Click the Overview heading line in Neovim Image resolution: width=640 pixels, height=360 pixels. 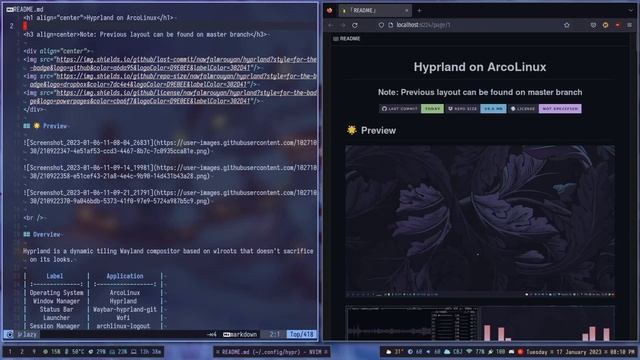[43, 235]
